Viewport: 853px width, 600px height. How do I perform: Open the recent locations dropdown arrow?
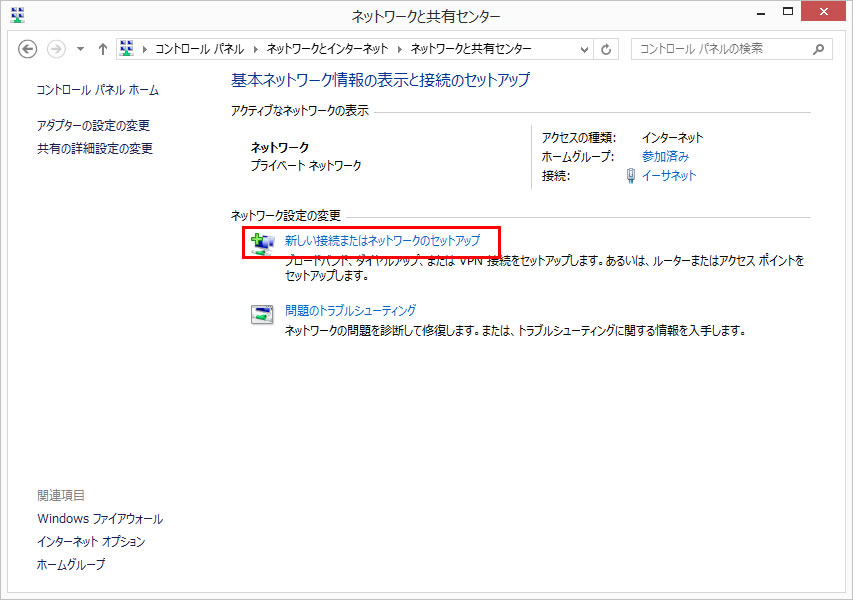[x=81, y=49]
